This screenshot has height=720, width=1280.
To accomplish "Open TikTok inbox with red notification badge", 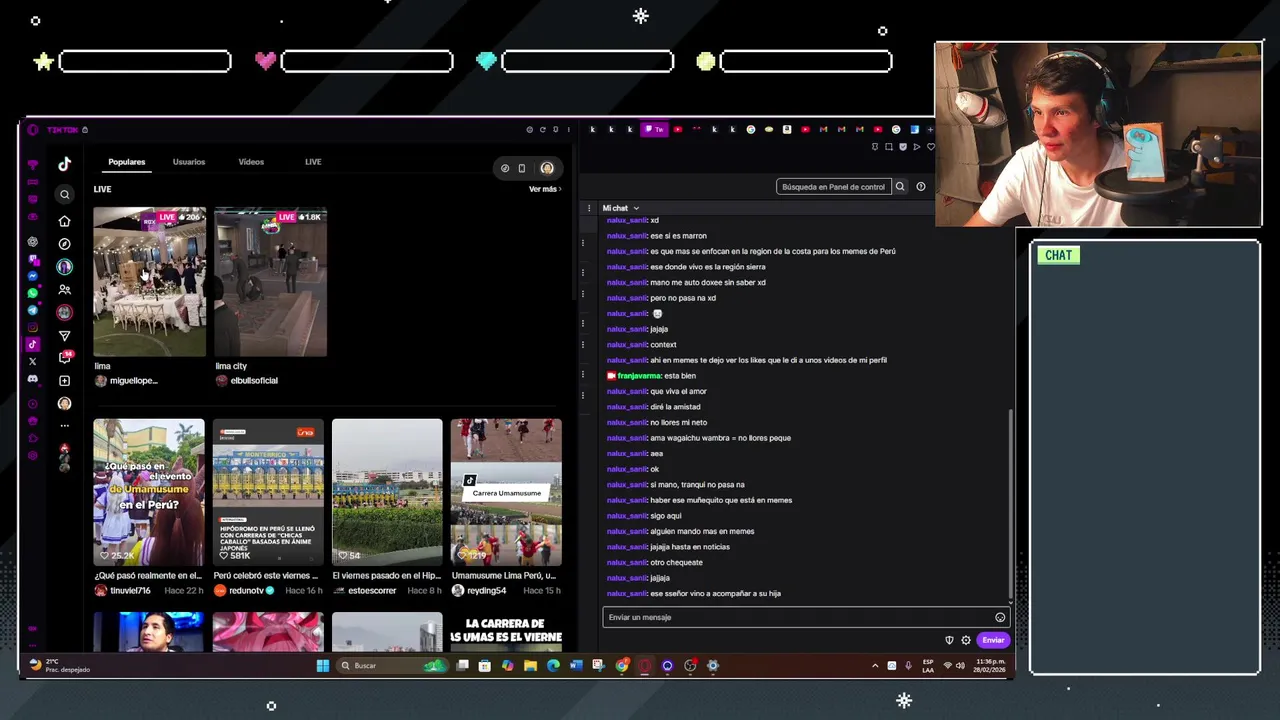I will pos(64,357).
